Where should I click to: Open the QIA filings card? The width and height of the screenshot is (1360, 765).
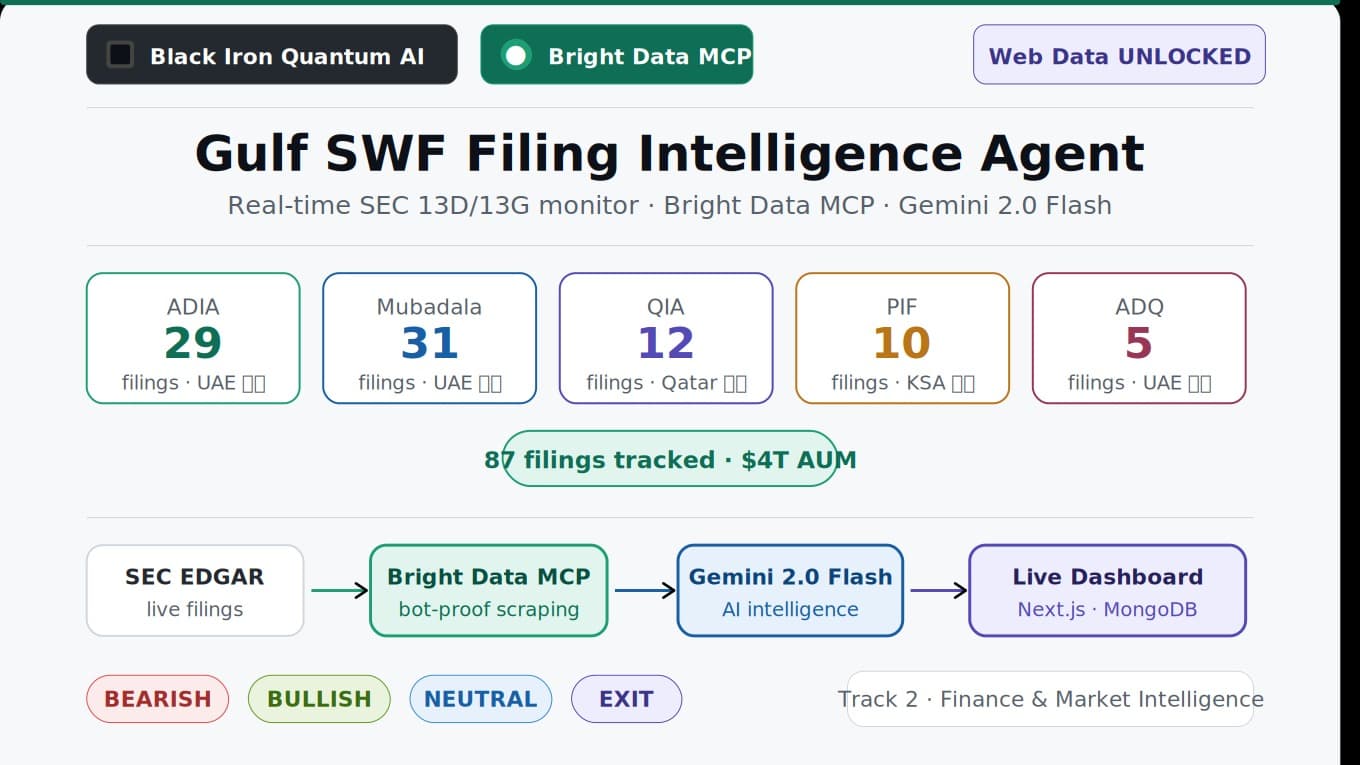pyautogui.click(x=666, y=338)
